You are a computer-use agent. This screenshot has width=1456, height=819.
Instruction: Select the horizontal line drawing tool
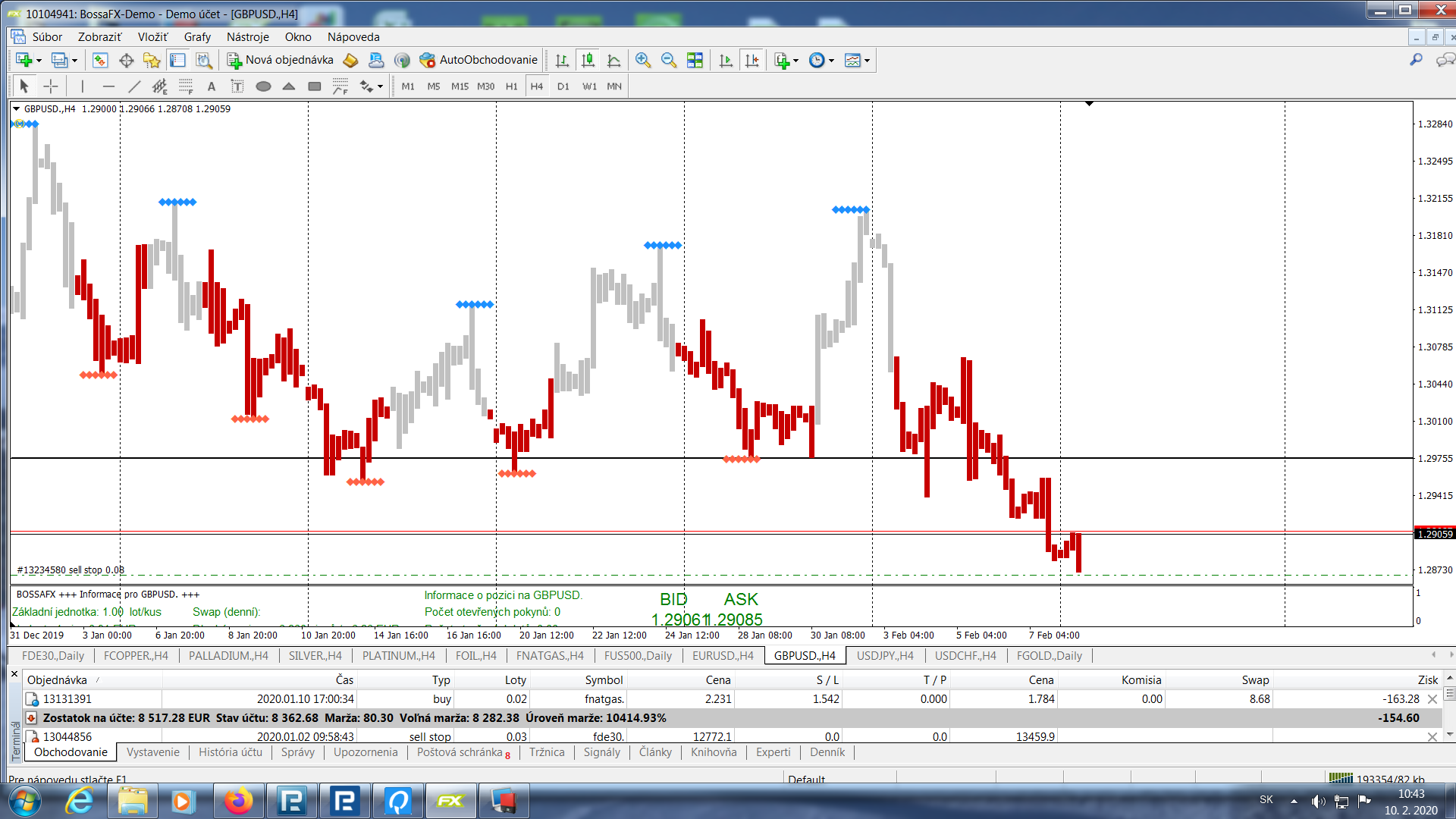108,86
